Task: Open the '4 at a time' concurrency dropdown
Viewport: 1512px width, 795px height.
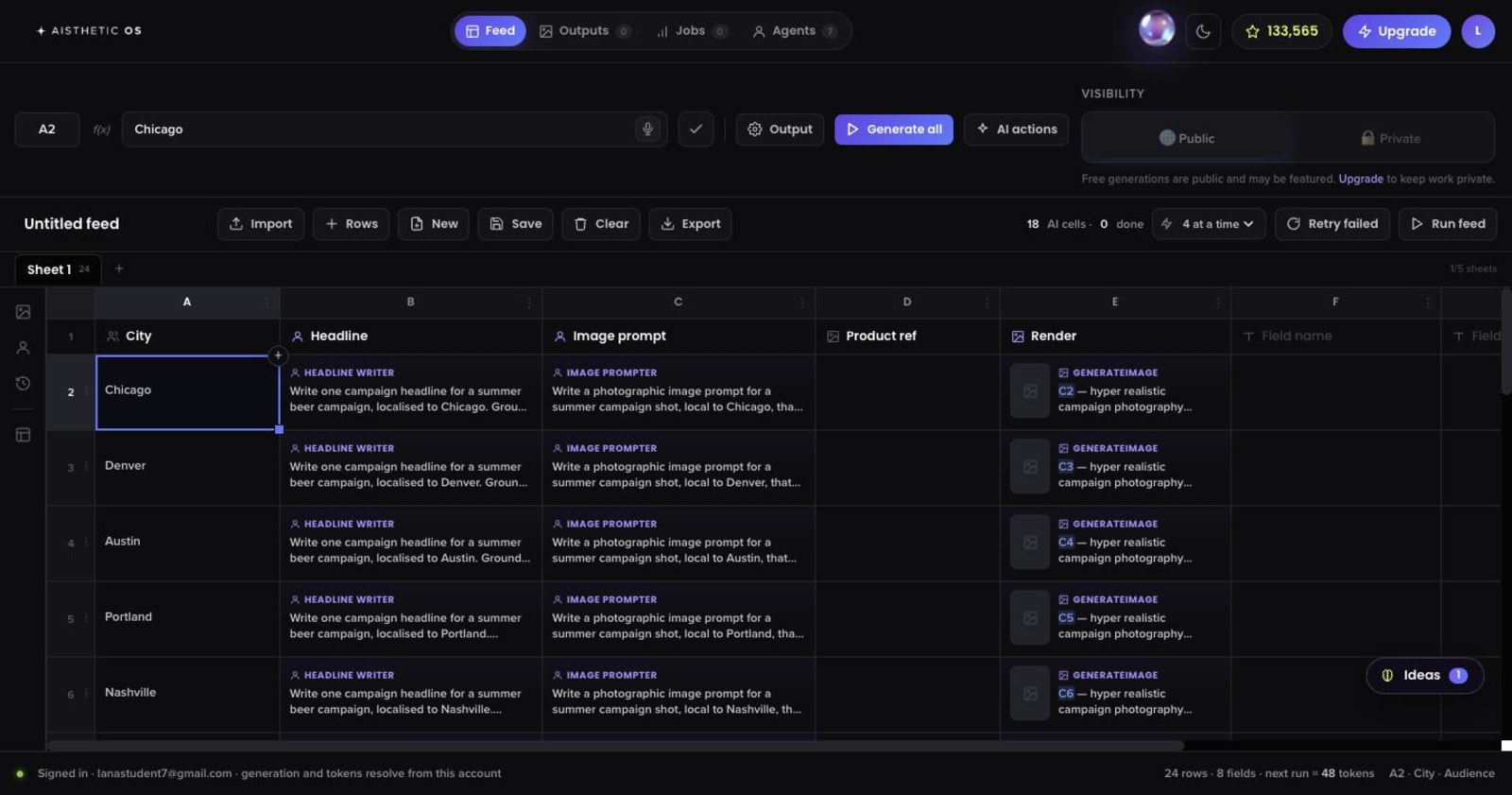Action: (x=1209, y=224)
